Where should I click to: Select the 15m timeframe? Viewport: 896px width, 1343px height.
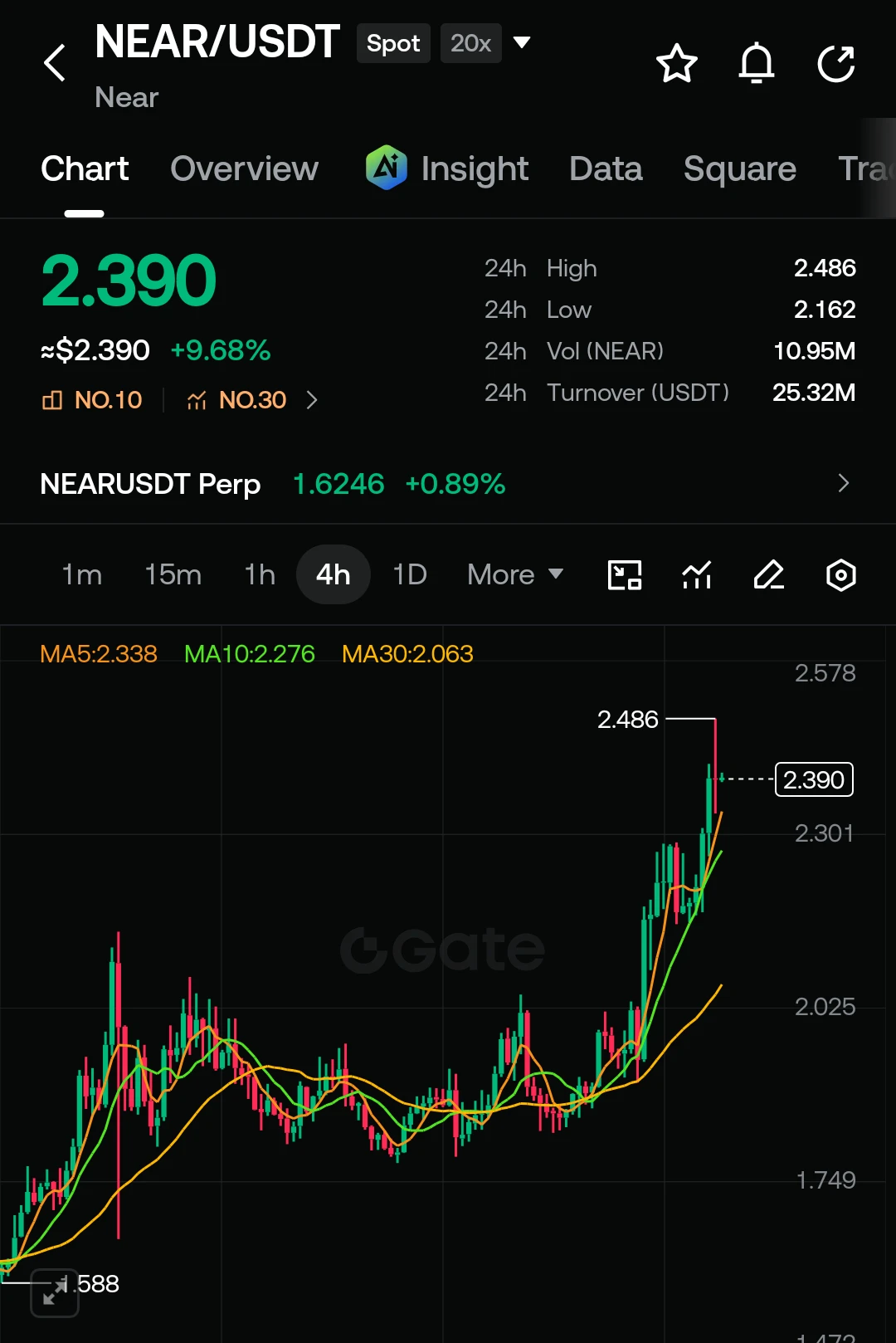click(173, 574)
